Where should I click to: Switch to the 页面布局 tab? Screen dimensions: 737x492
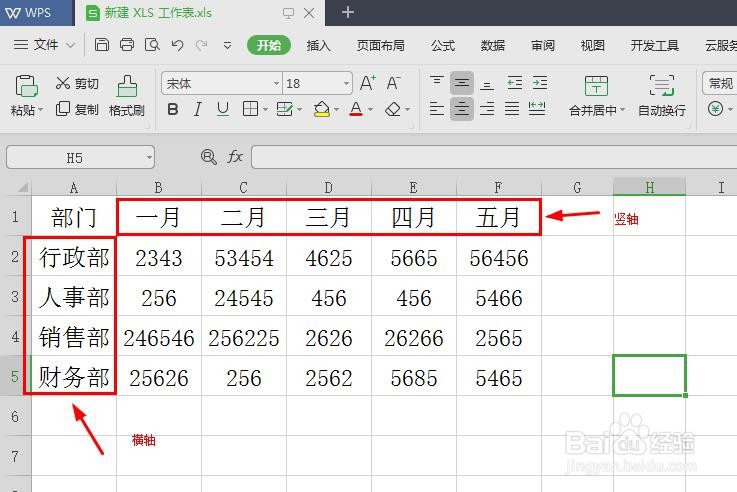point(380,46)
